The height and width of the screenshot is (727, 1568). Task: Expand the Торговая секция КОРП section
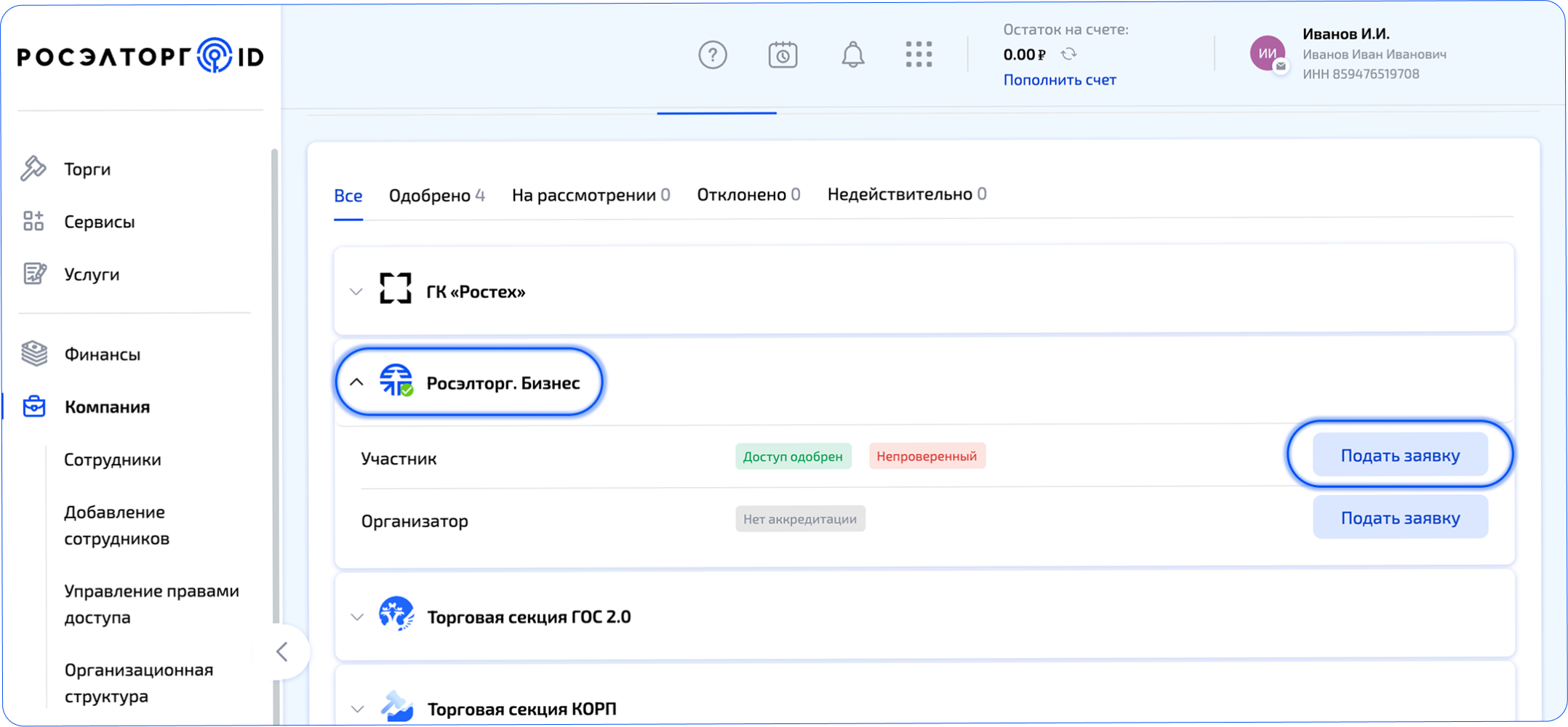coord(357,709)
